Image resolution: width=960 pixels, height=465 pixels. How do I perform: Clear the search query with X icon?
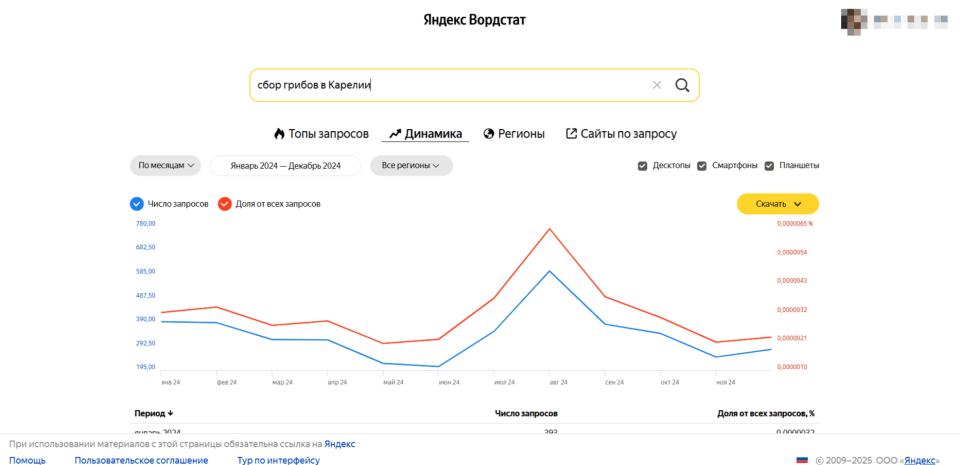(x=657, y=85)
